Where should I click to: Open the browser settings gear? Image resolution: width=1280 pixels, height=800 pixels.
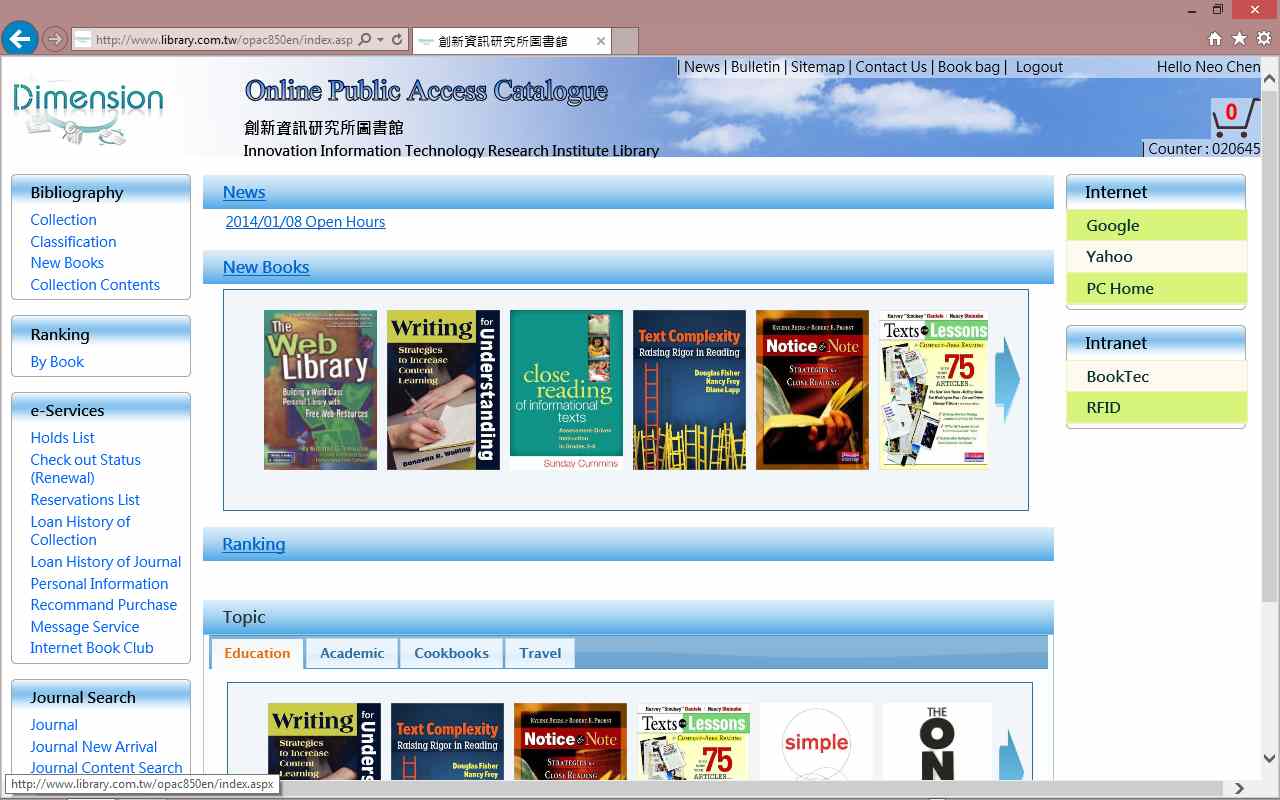[x=1264, y=39]
